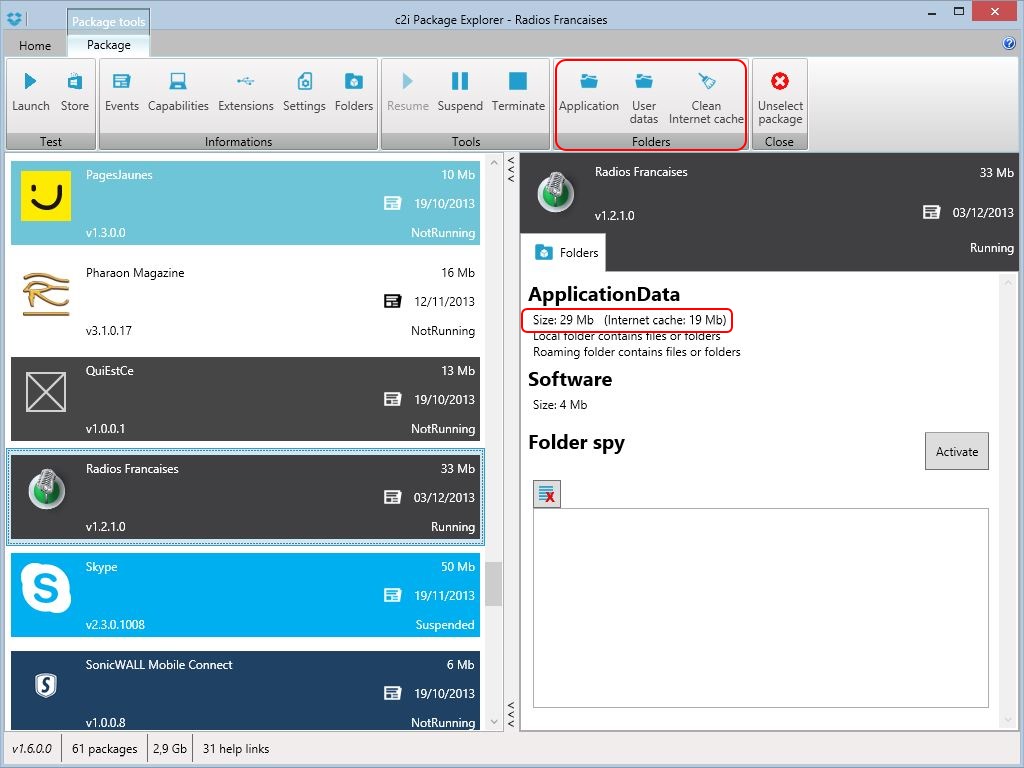Screen dimensions: 1024x768
Task: Select the Package ribbon tab
Action: point(108,44)
